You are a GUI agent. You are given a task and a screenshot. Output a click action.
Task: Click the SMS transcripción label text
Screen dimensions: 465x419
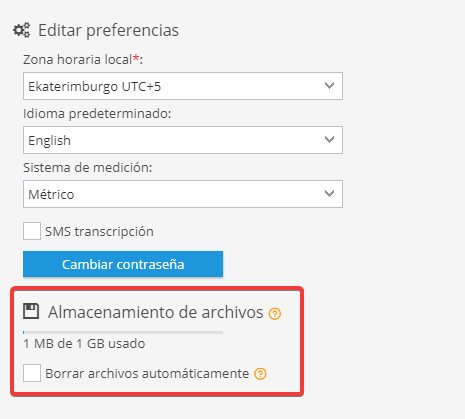tap(99, 232)
